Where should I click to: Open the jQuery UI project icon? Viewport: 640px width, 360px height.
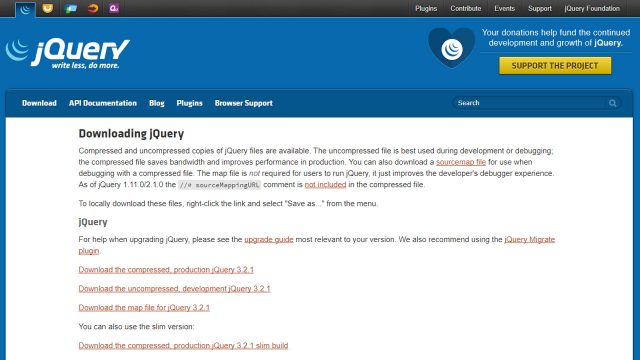pos(48,8)
